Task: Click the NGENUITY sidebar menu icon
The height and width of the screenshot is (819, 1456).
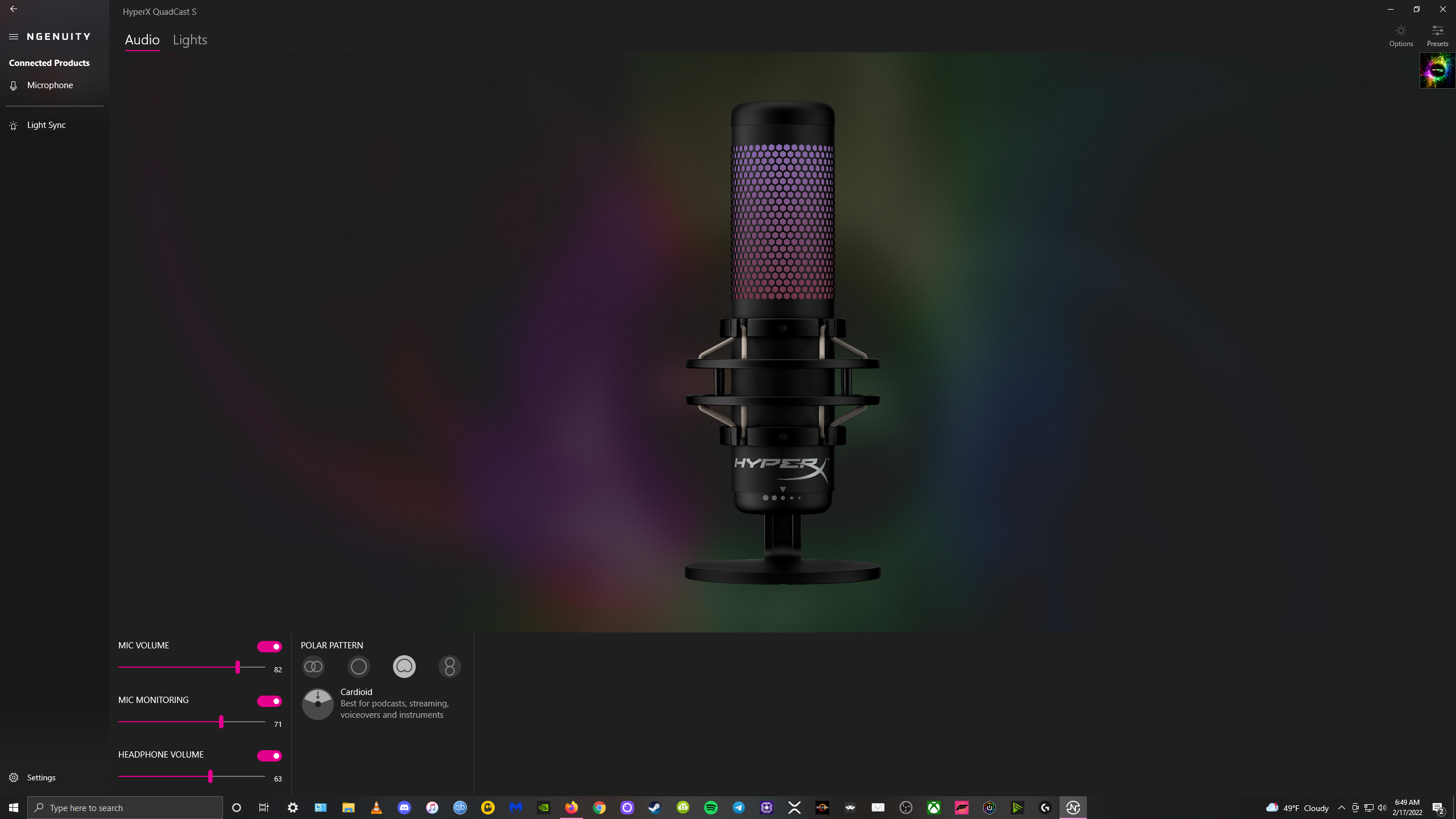Action: pyautogui.click(x=14, y=37)
